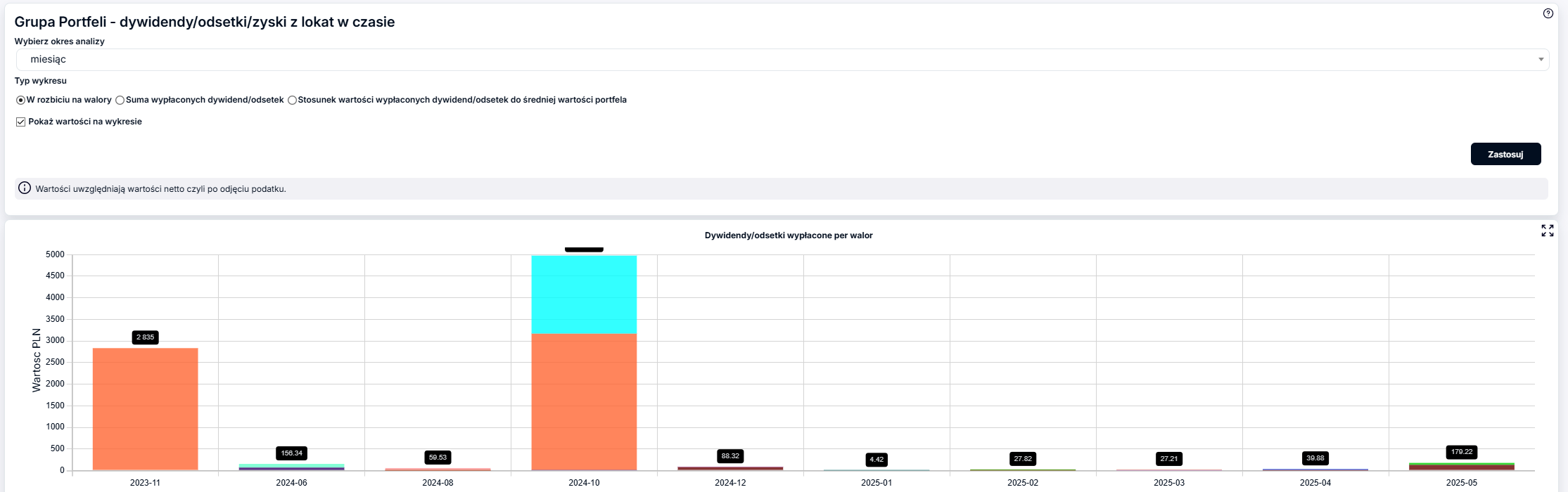
Task: Click the 39.88 label above 2025-04
Action: tap(1315, 458)
